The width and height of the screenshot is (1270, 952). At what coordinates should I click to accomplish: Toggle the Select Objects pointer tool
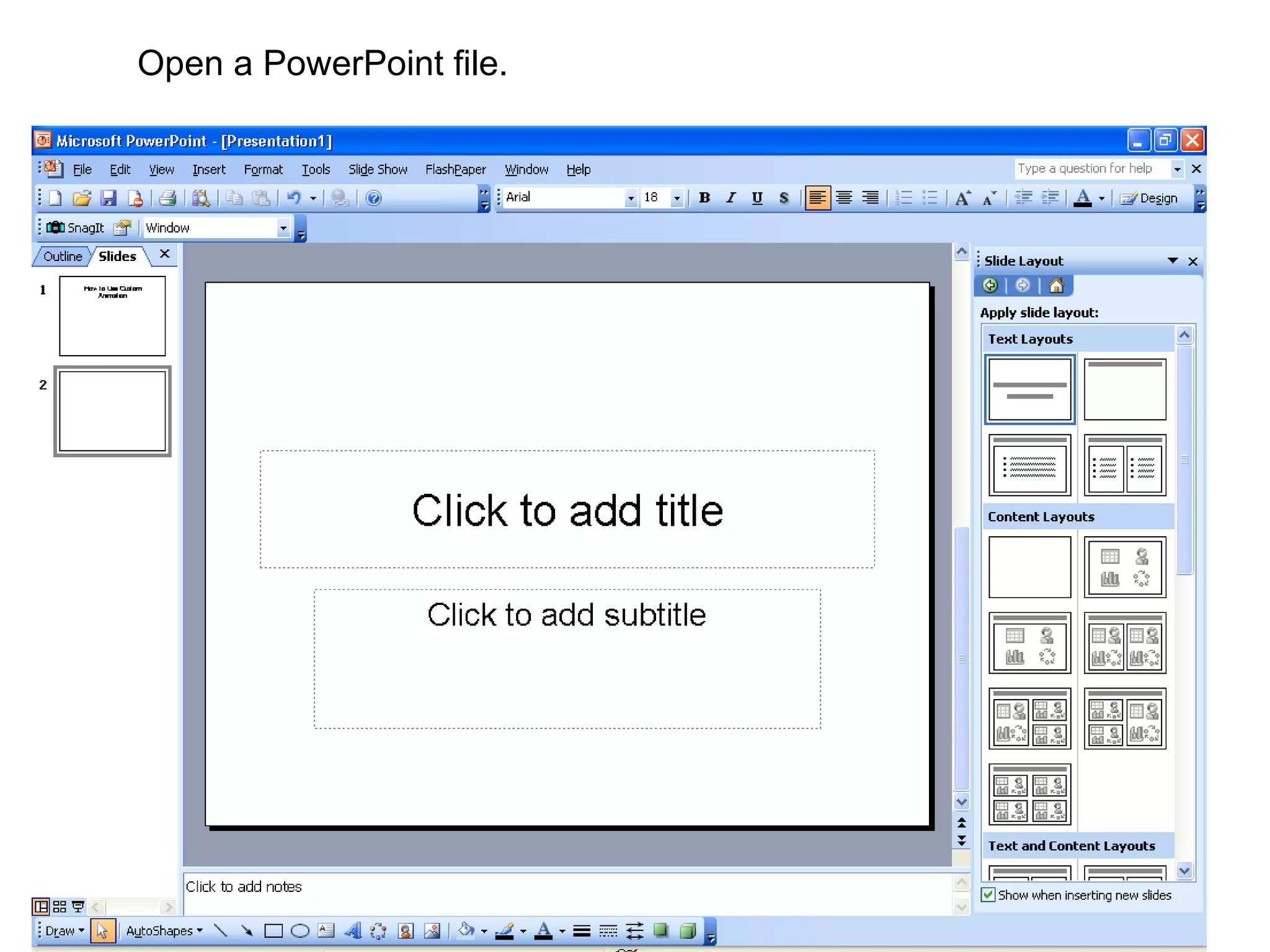[102, 930]
